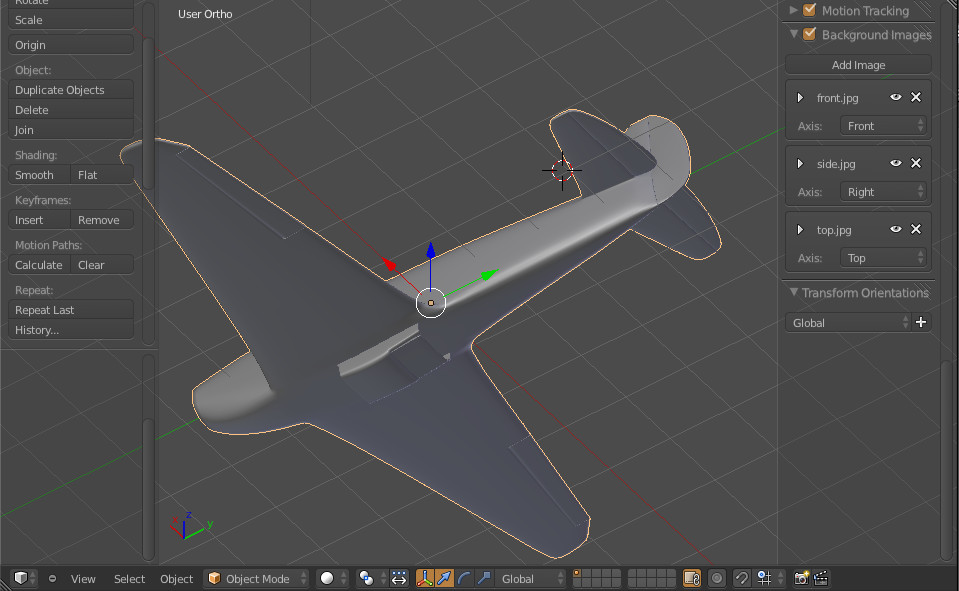Click the Add Image button
959x591 pixels.
coord(858,65)
